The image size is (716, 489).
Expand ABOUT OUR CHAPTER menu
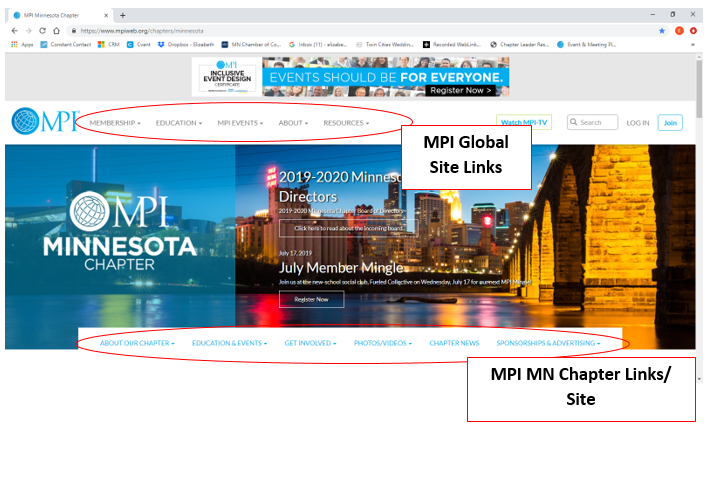click(137, 343)
